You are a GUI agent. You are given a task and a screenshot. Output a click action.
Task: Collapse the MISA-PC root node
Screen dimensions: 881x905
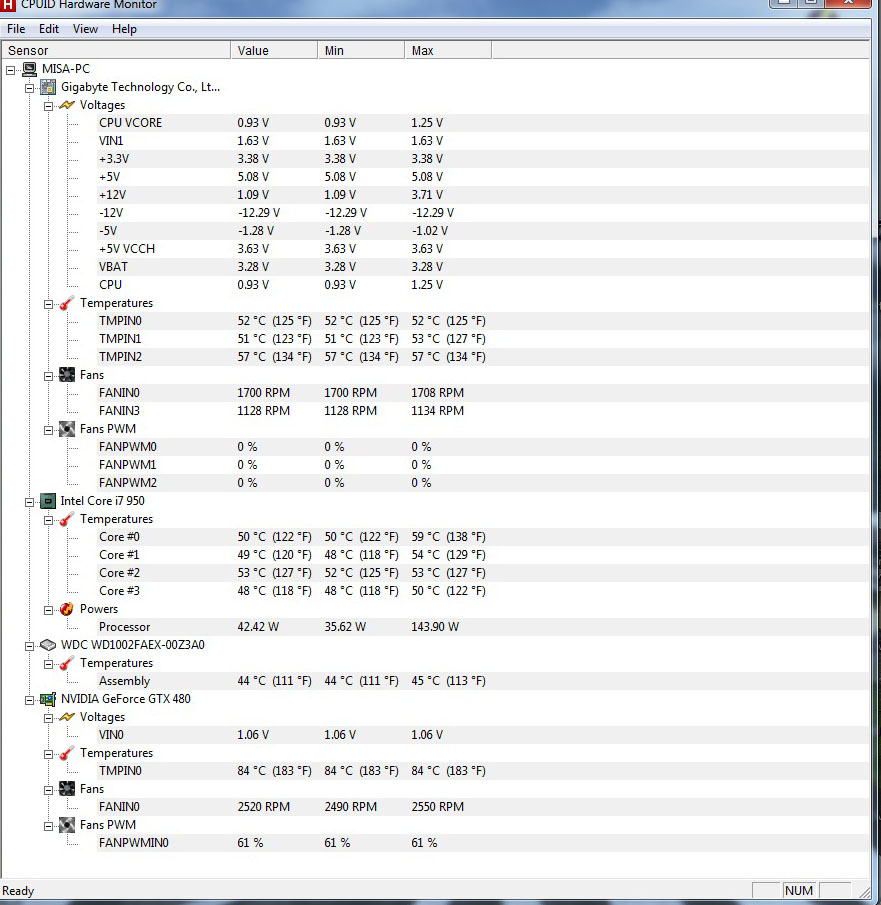tap(10, 70)
